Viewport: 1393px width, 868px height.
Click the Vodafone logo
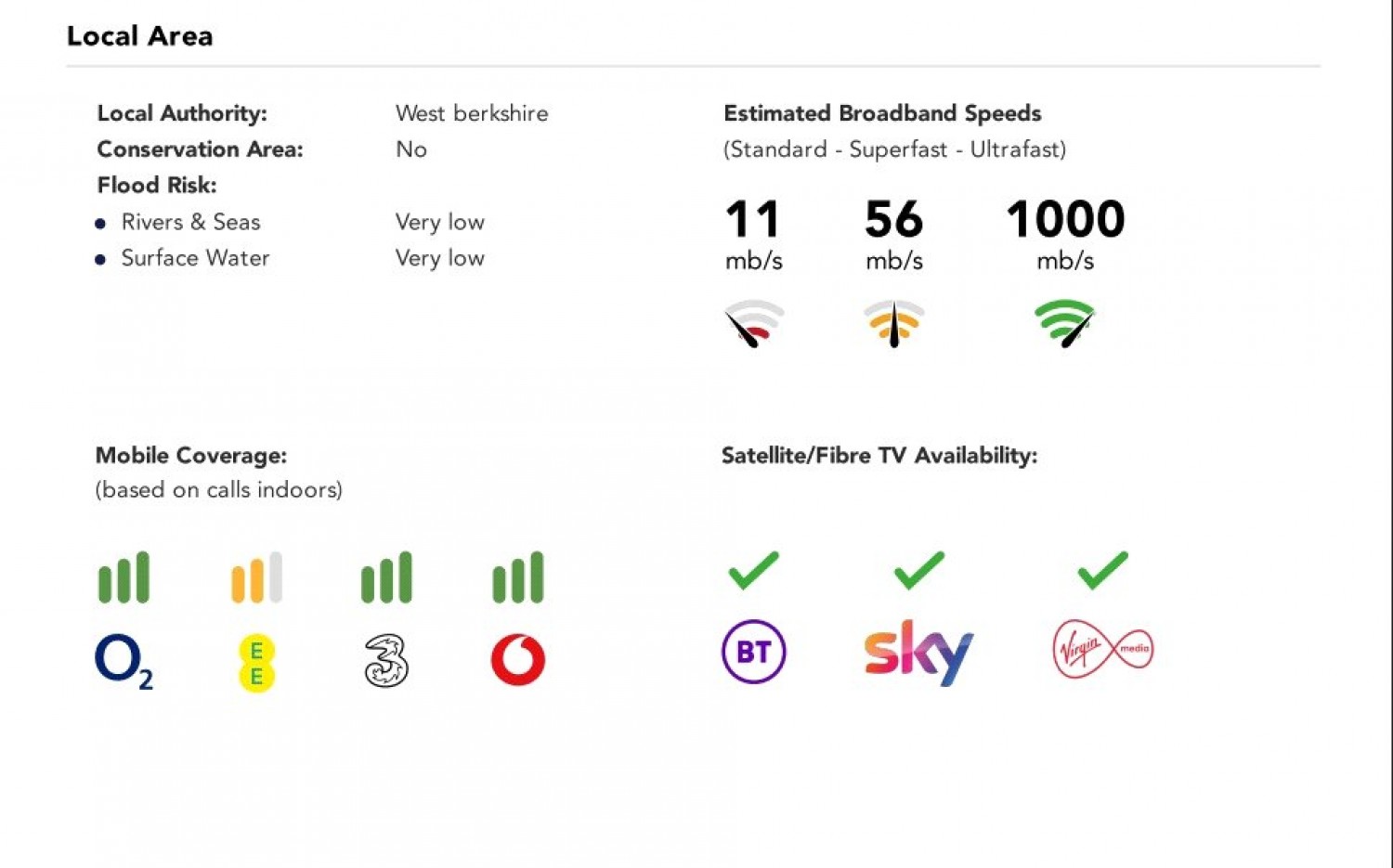518,660
